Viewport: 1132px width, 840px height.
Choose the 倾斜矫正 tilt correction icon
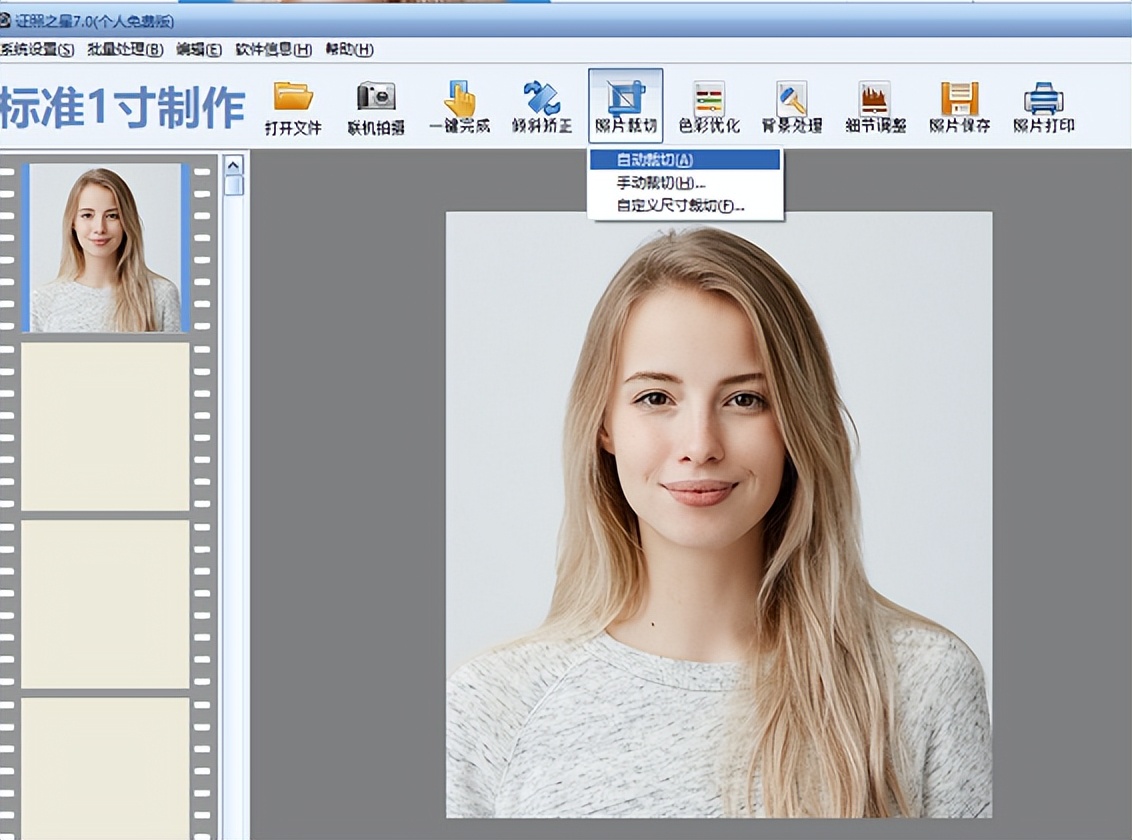(x=542, y=99)
